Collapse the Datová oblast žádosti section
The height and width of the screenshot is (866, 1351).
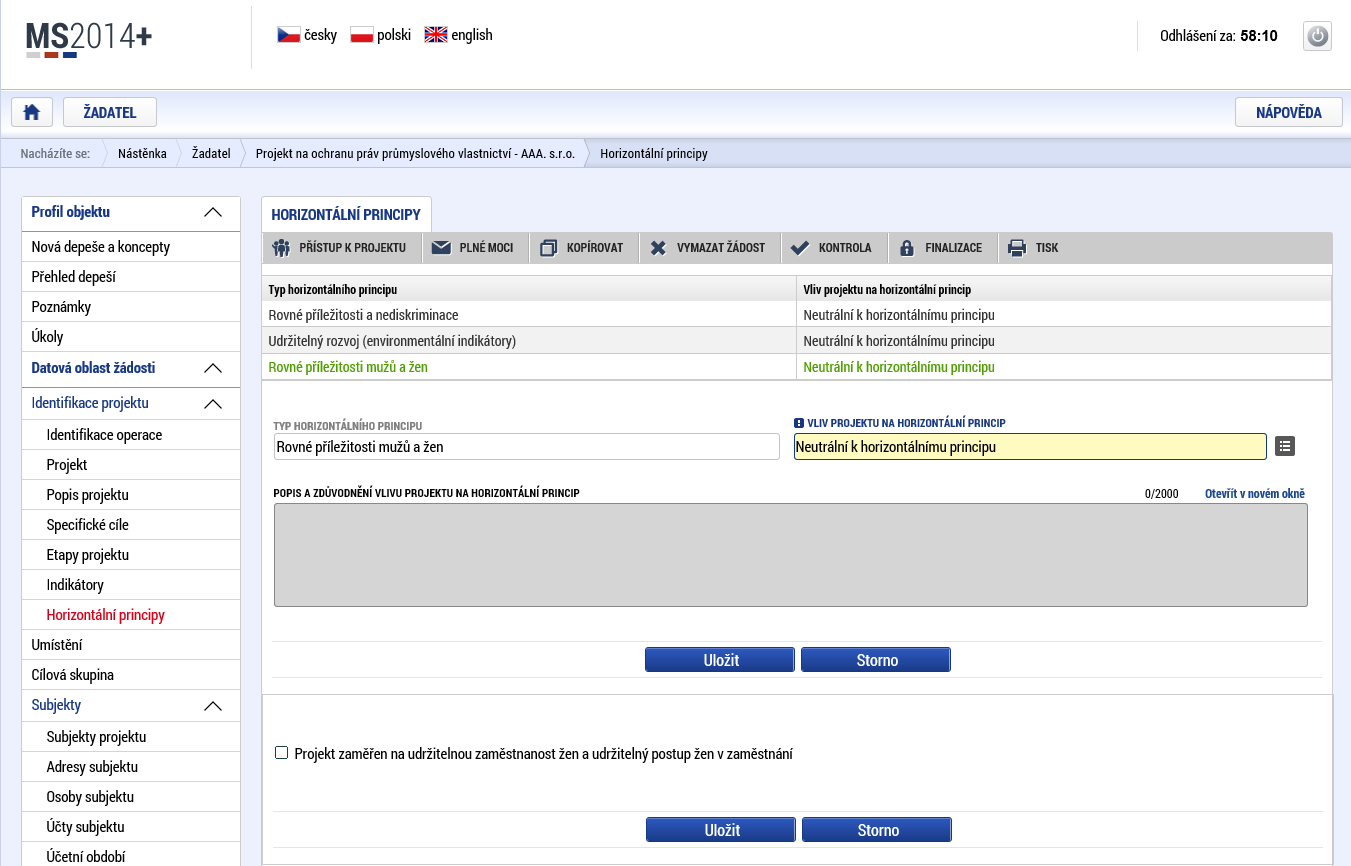(x=213, y=368)
